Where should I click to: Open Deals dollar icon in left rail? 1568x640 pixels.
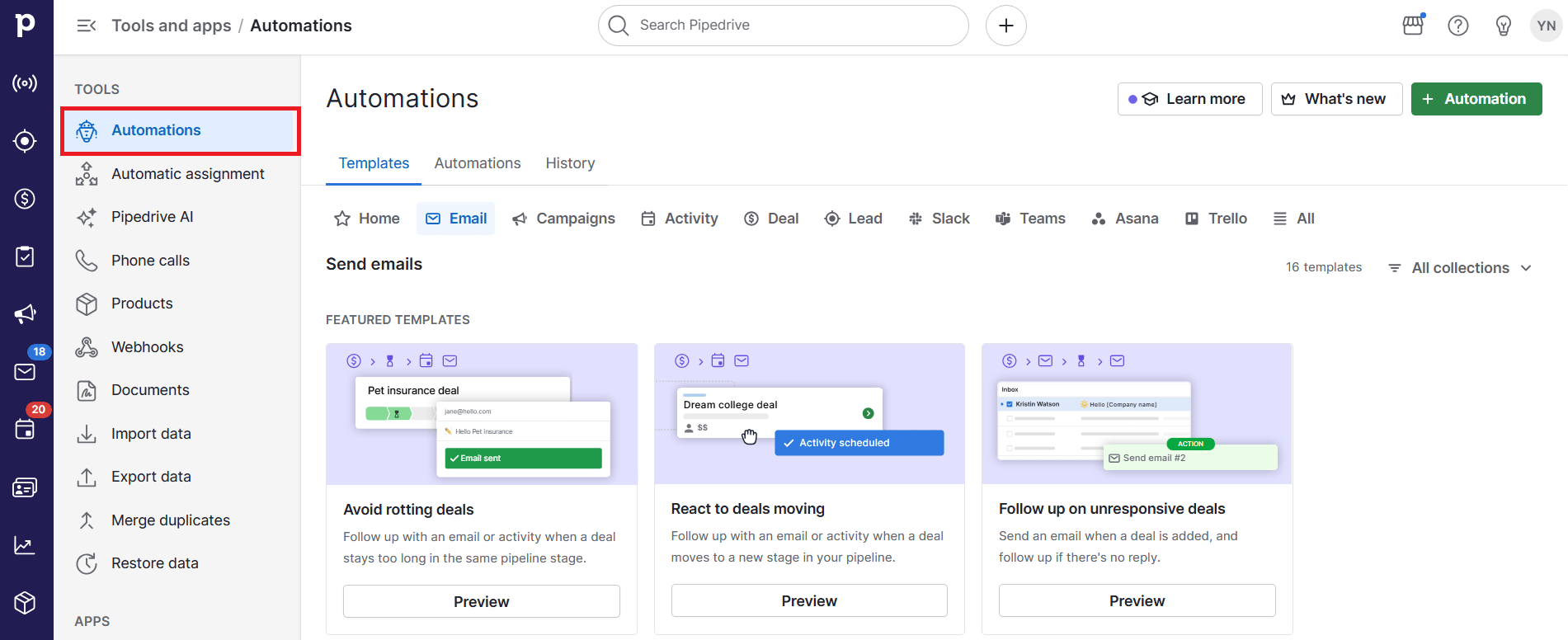coord(25,199)
